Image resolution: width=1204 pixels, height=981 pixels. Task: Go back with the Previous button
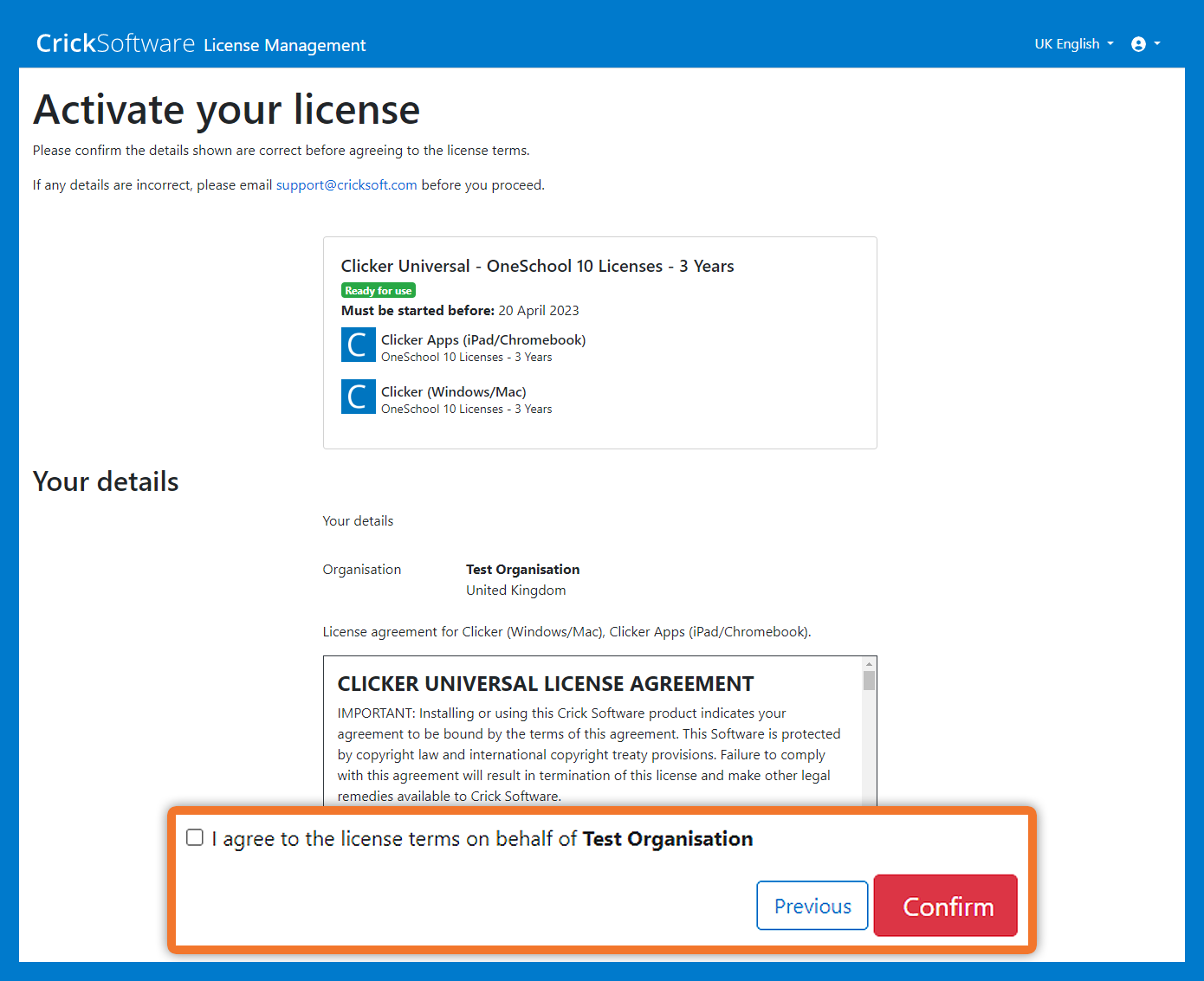(x=812, y=906)
